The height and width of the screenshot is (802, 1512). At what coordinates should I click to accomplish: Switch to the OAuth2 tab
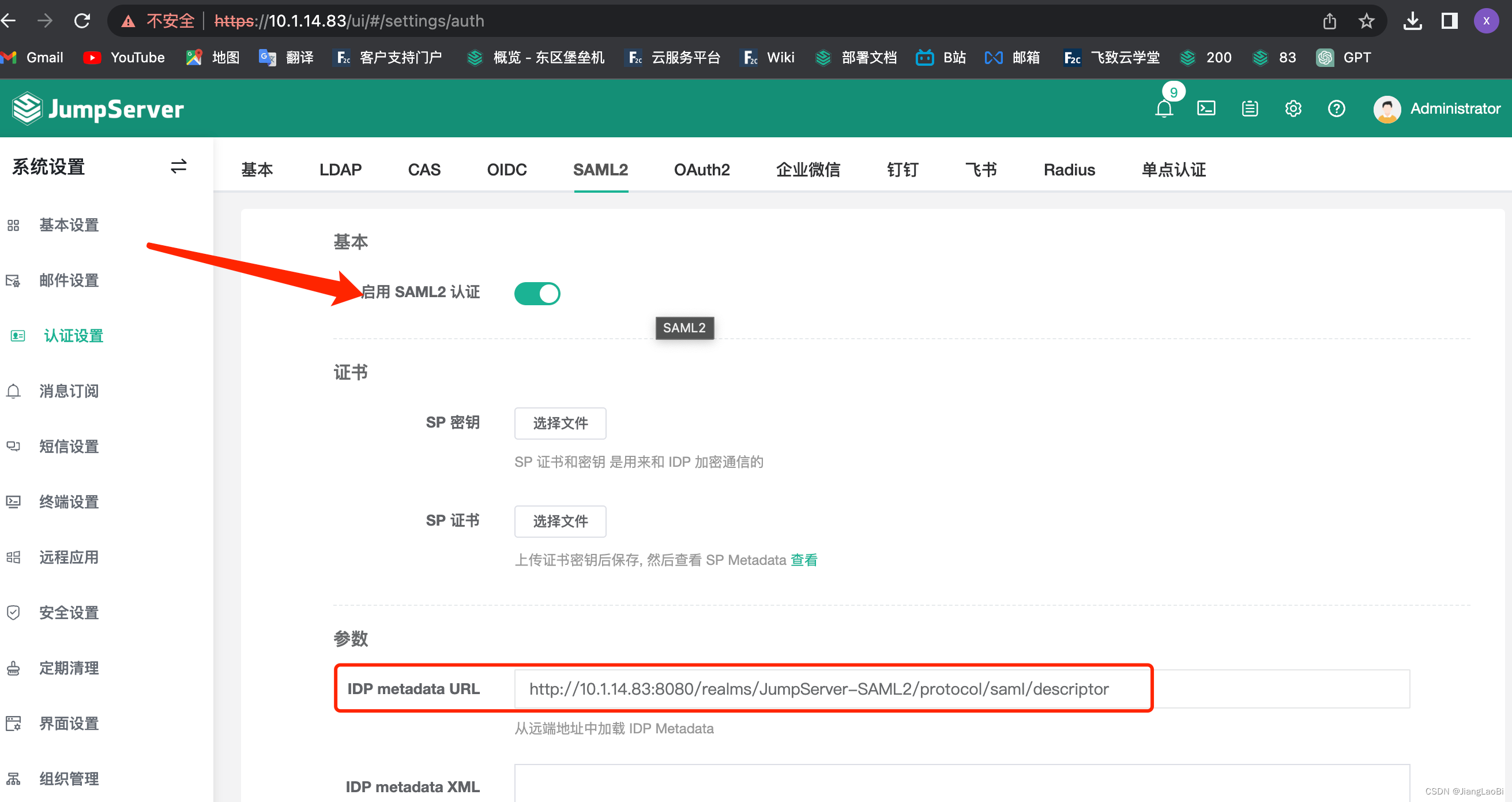[x=702, y=170]
